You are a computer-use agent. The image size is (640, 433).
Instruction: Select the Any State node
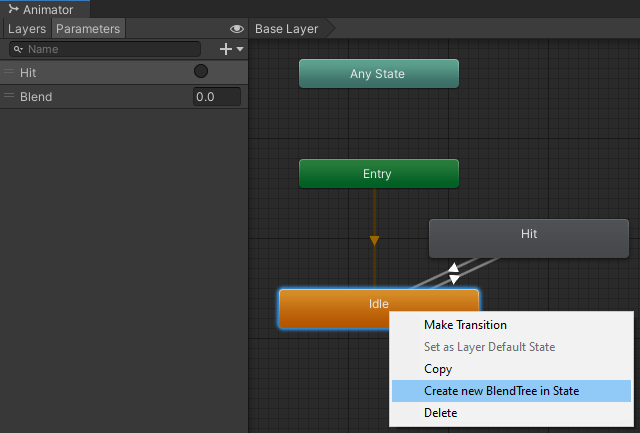coord(378,74)
